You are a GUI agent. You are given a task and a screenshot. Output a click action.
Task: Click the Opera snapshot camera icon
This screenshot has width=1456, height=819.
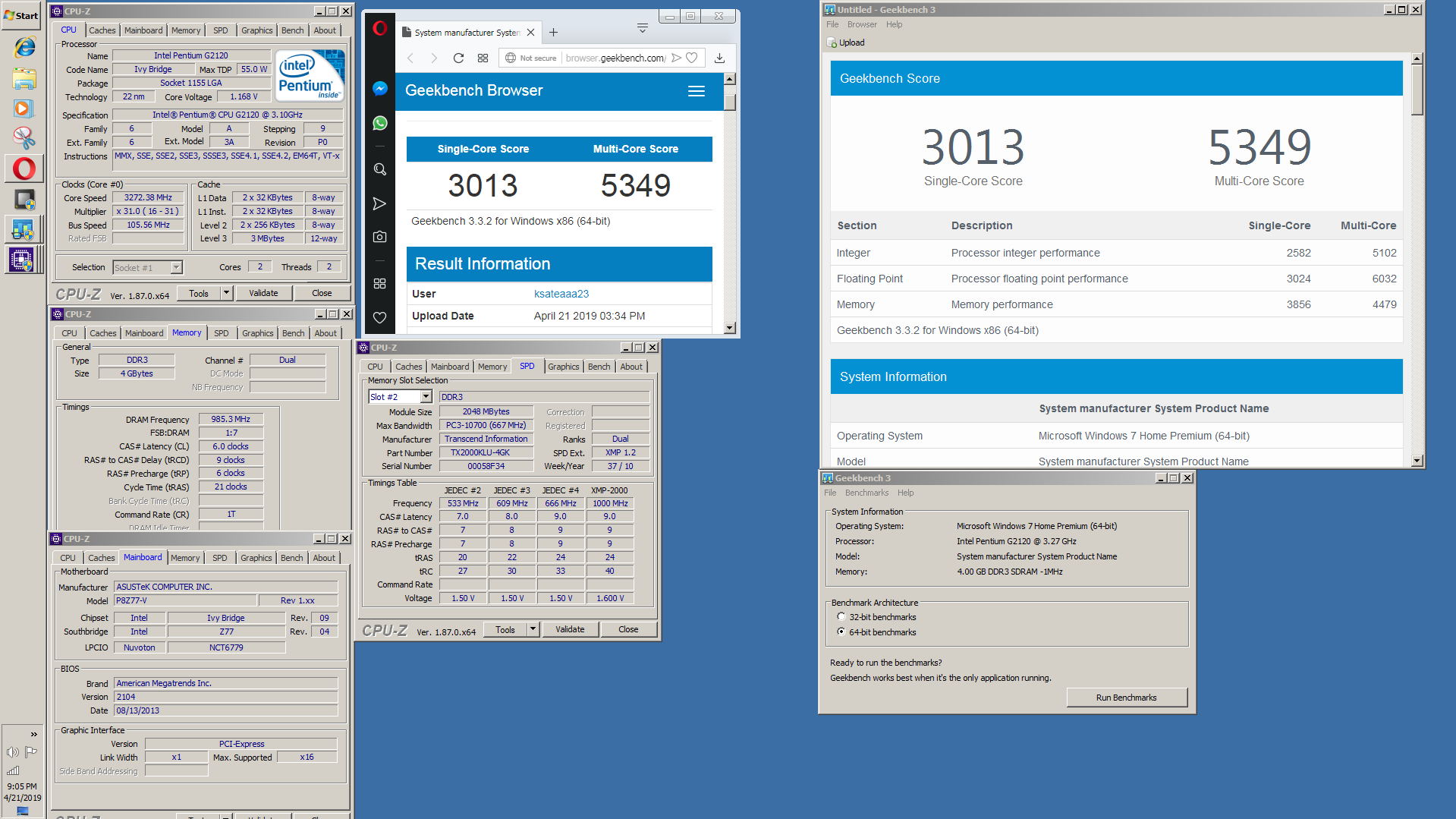[x=380, y=237]
